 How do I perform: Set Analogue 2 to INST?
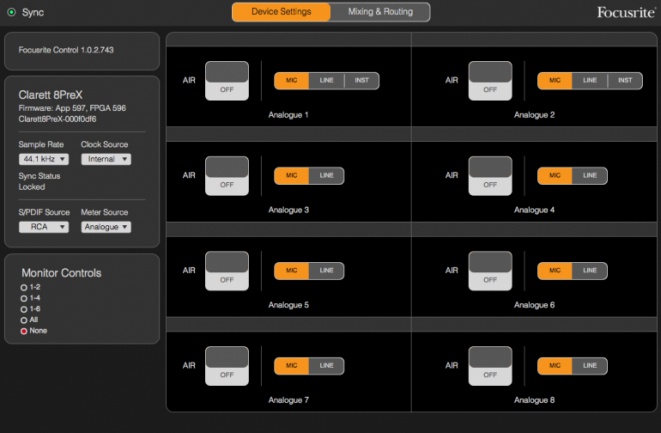coord(625,81)
